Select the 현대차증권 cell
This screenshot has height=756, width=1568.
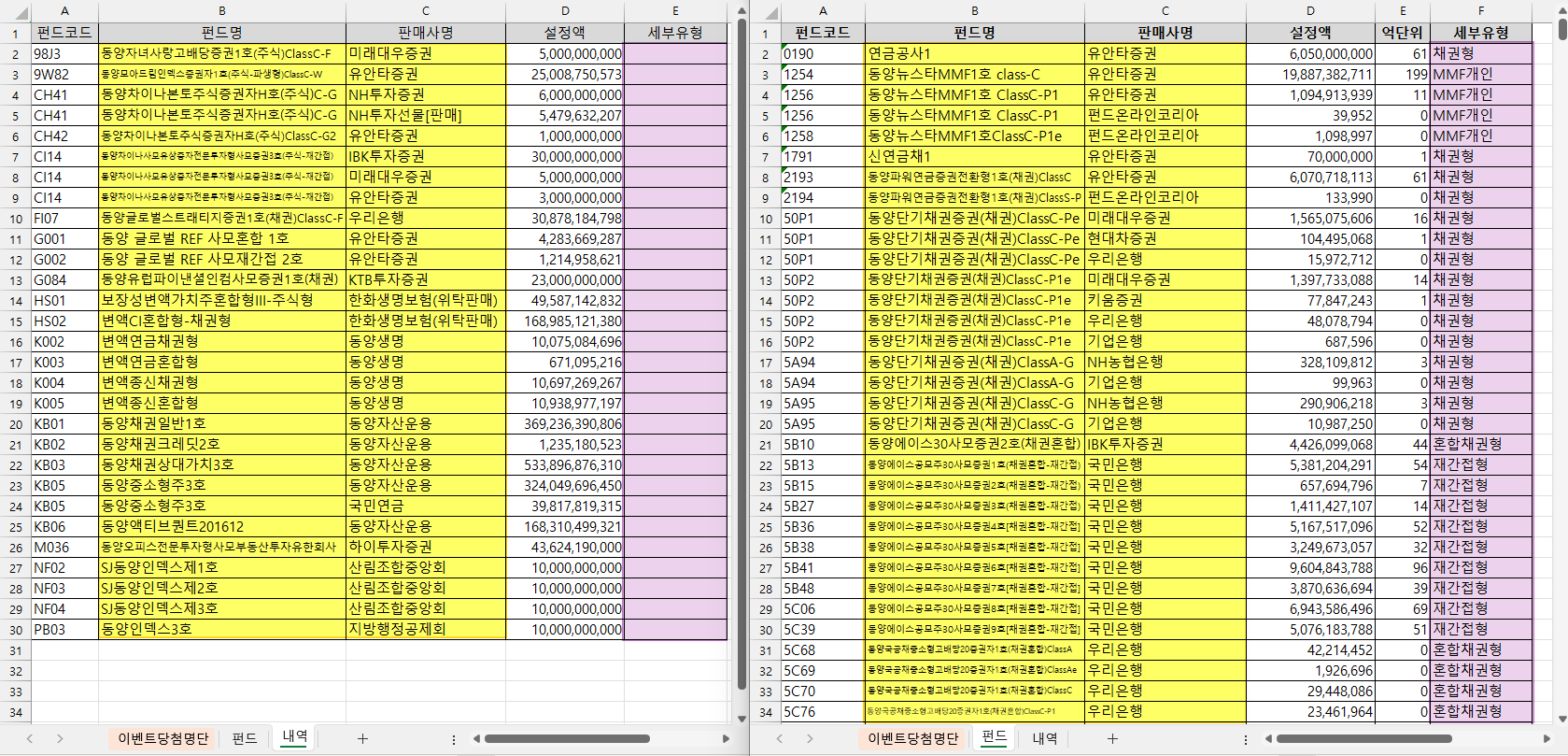click(x=1165, y=239)
